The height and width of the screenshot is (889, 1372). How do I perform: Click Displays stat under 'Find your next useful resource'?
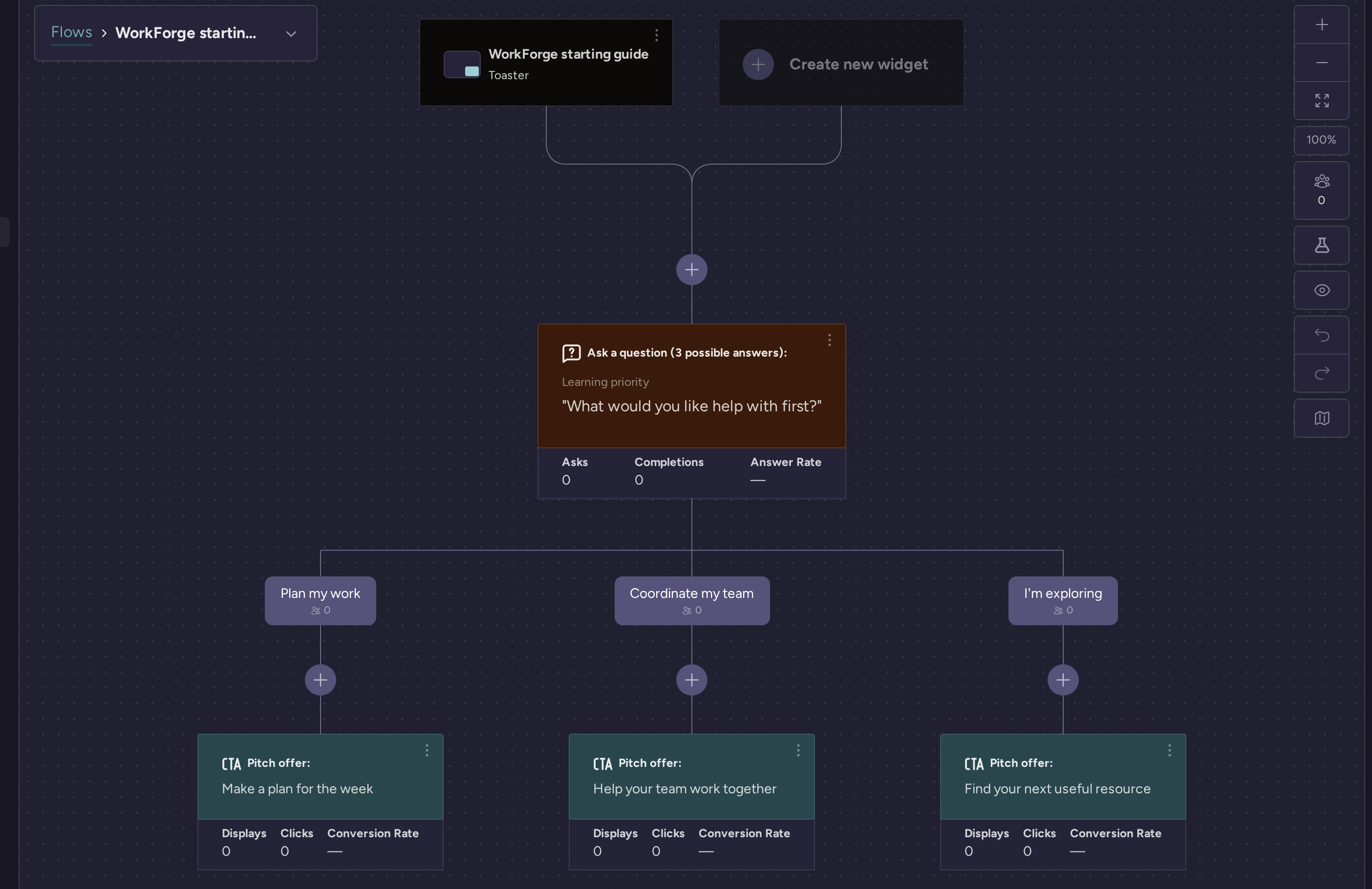coord(986,842)
